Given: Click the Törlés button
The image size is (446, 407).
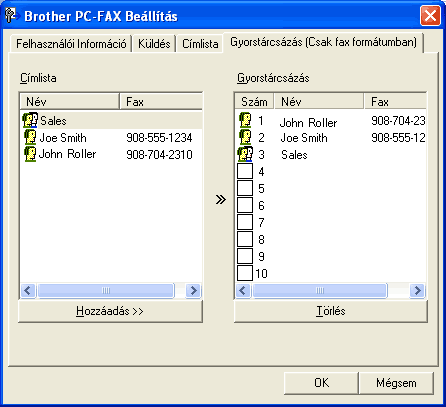Looking at the screenshot, I should 331,311.
